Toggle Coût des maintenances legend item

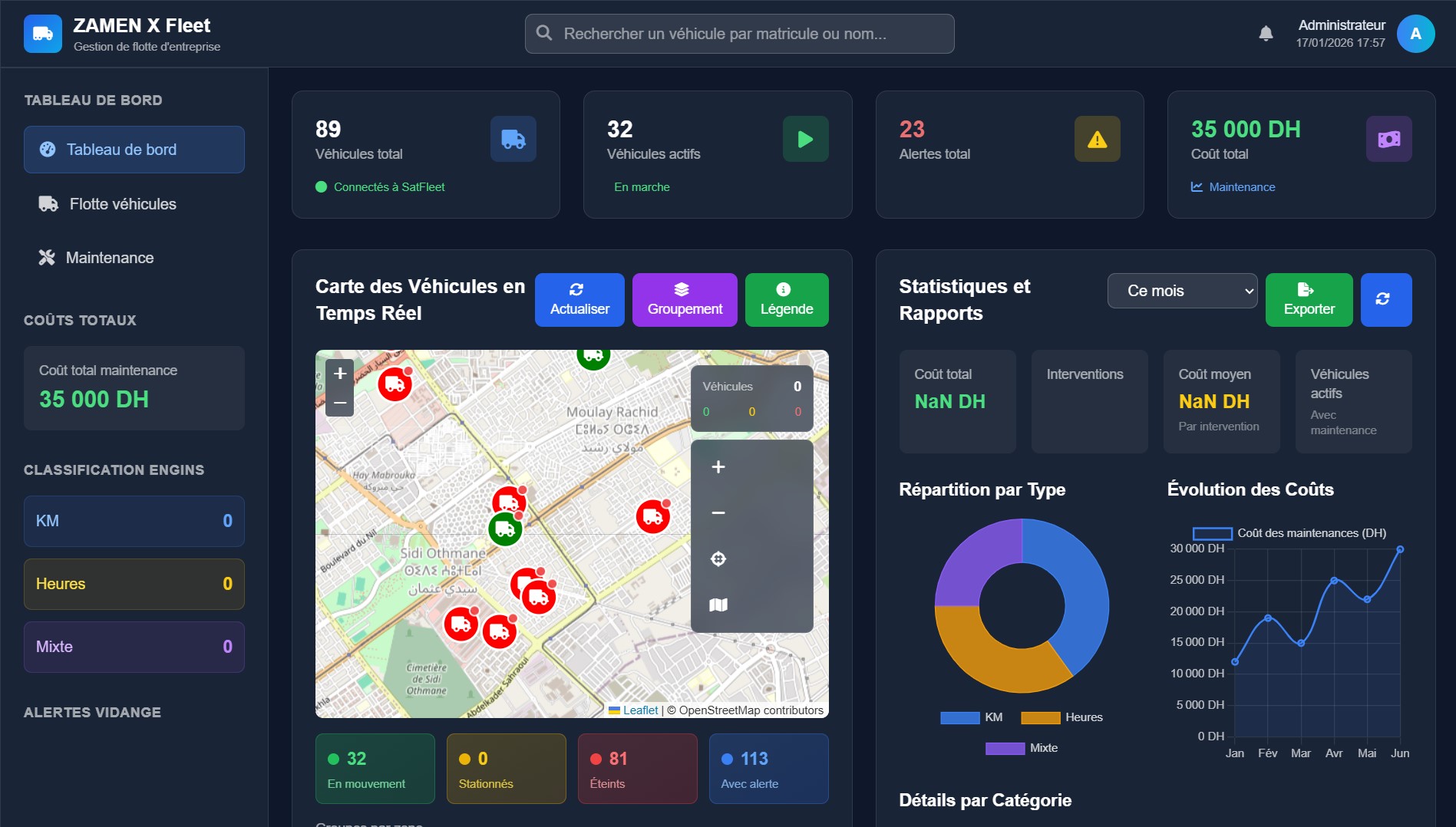1289,533
